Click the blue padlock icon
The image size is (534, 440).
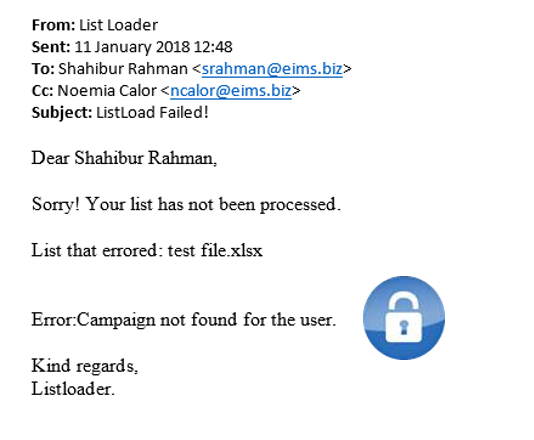tap(404, 318)
